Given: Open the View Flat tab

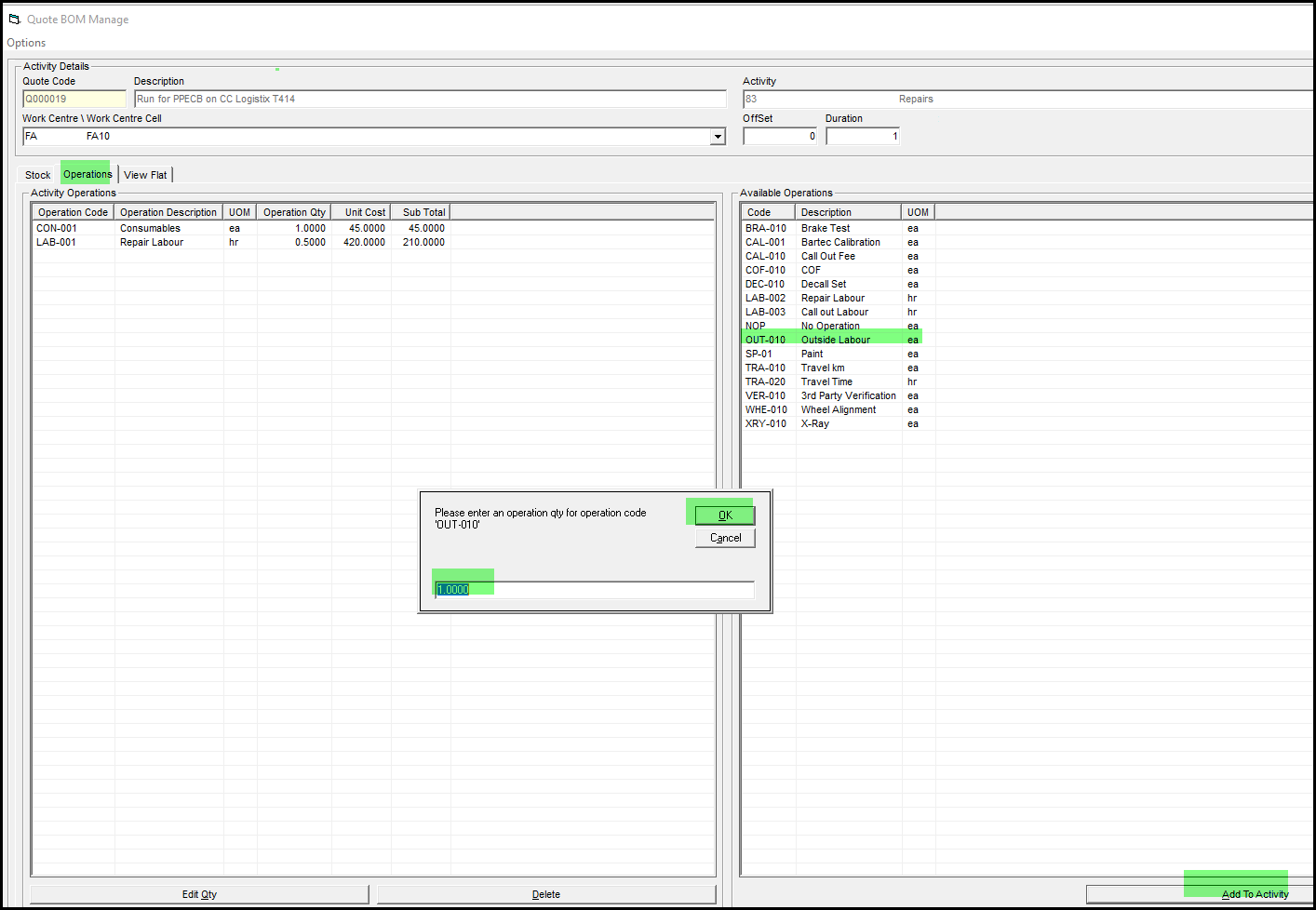Looking at the screenshot, I should pos(145,175).
